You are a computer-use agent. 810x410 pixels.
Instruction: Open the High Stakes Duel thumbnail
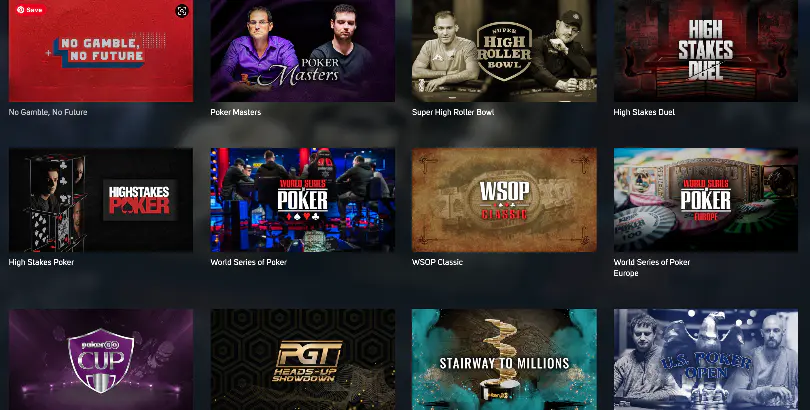coord(706,51)
